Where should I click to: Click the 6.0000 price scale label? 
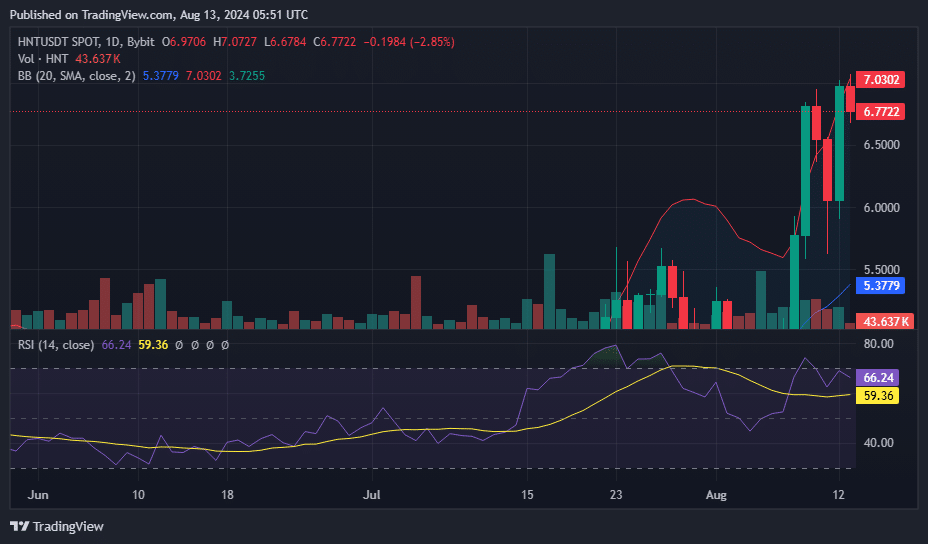tap(881, 208)
